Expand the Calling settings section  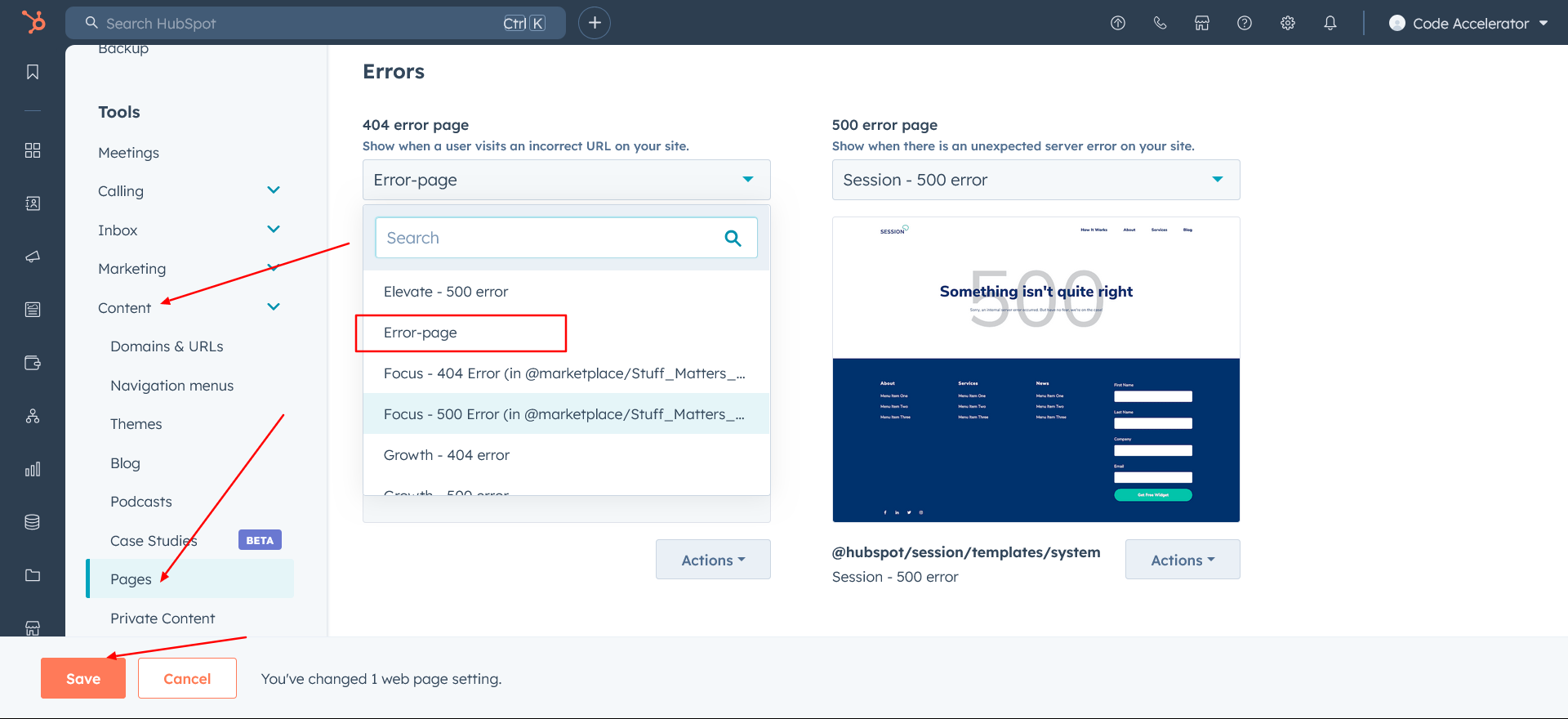pos(274,190)
